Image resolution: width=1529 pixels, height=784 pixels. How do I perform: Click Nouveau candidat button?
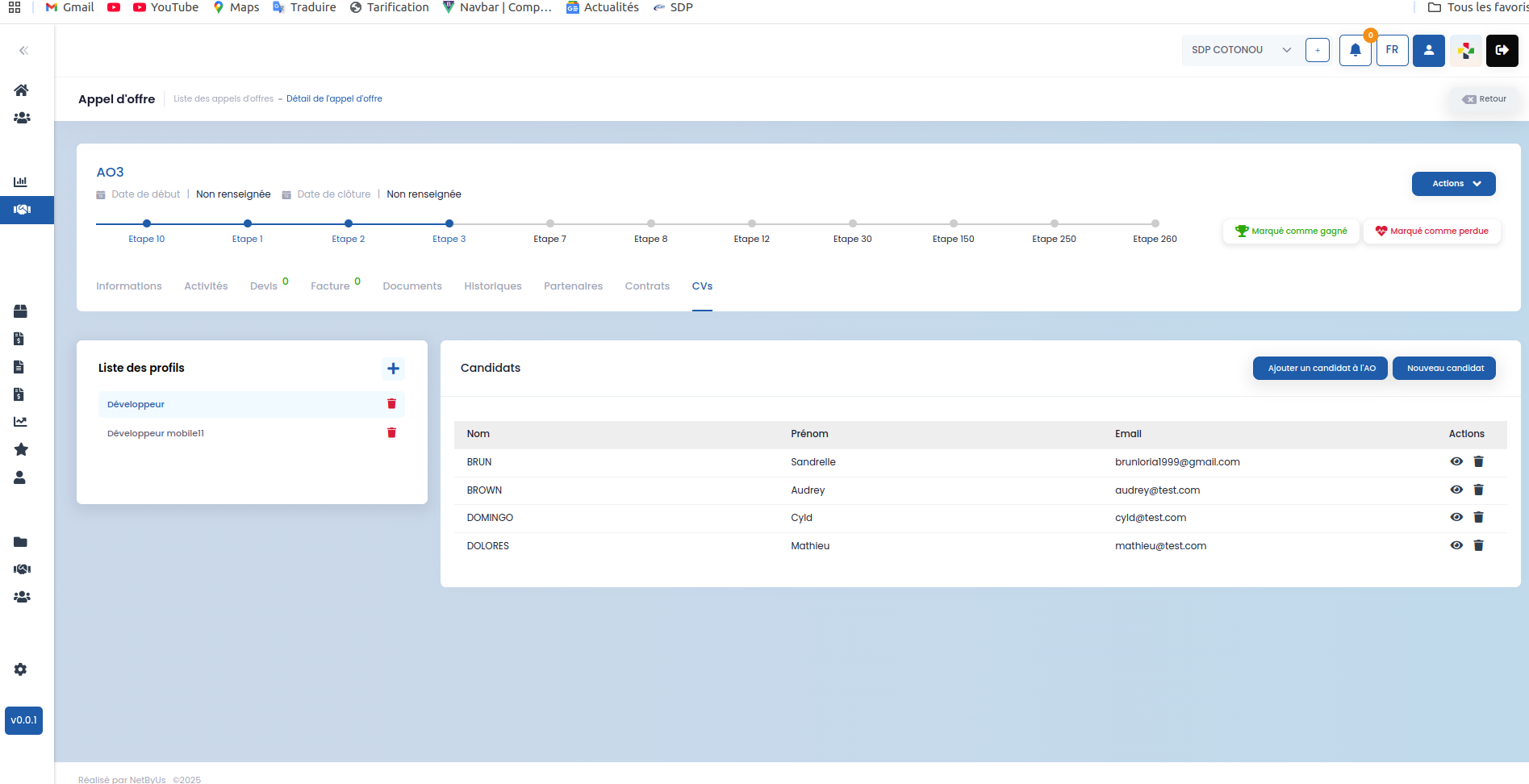1445,368
